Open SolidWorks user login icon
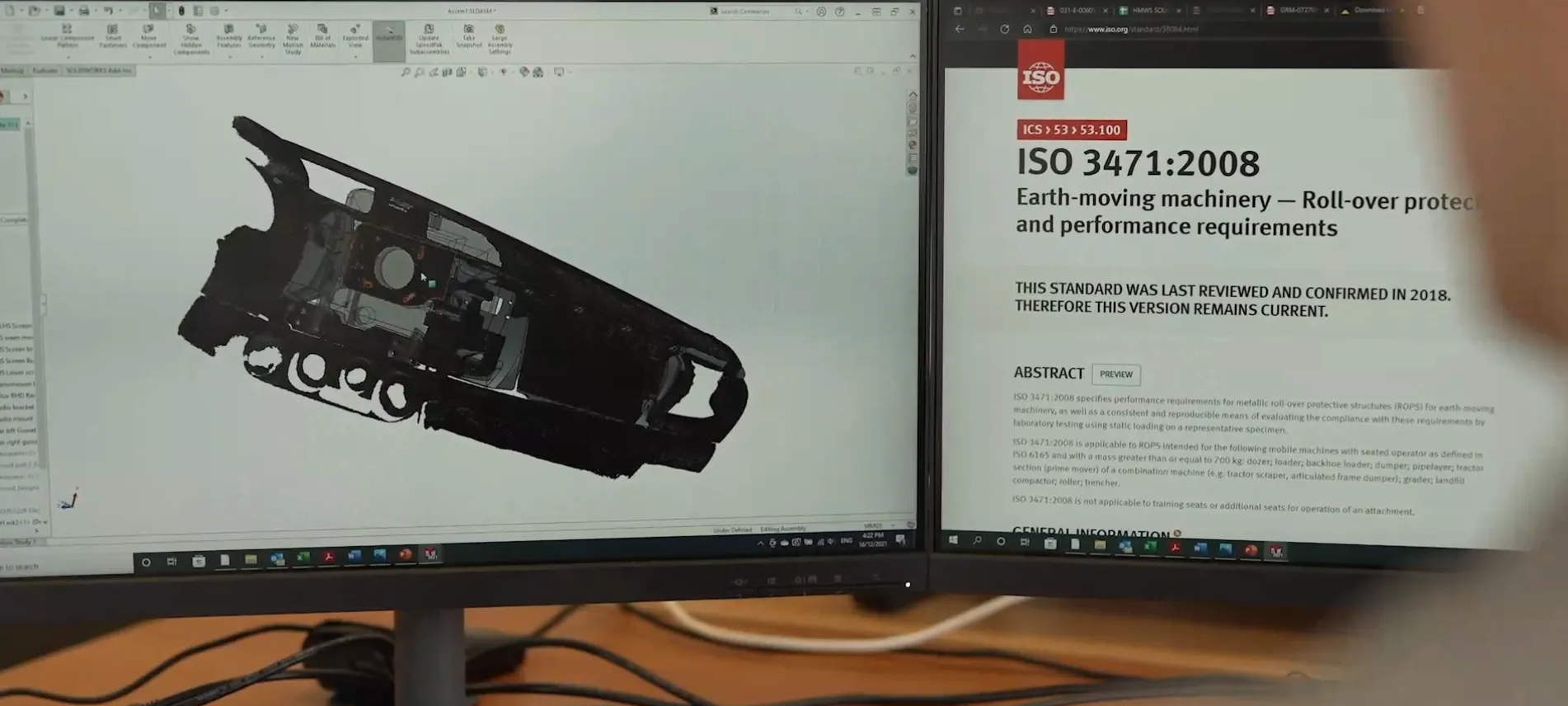This screenshot has width=1568, height=706. (821, 12)
